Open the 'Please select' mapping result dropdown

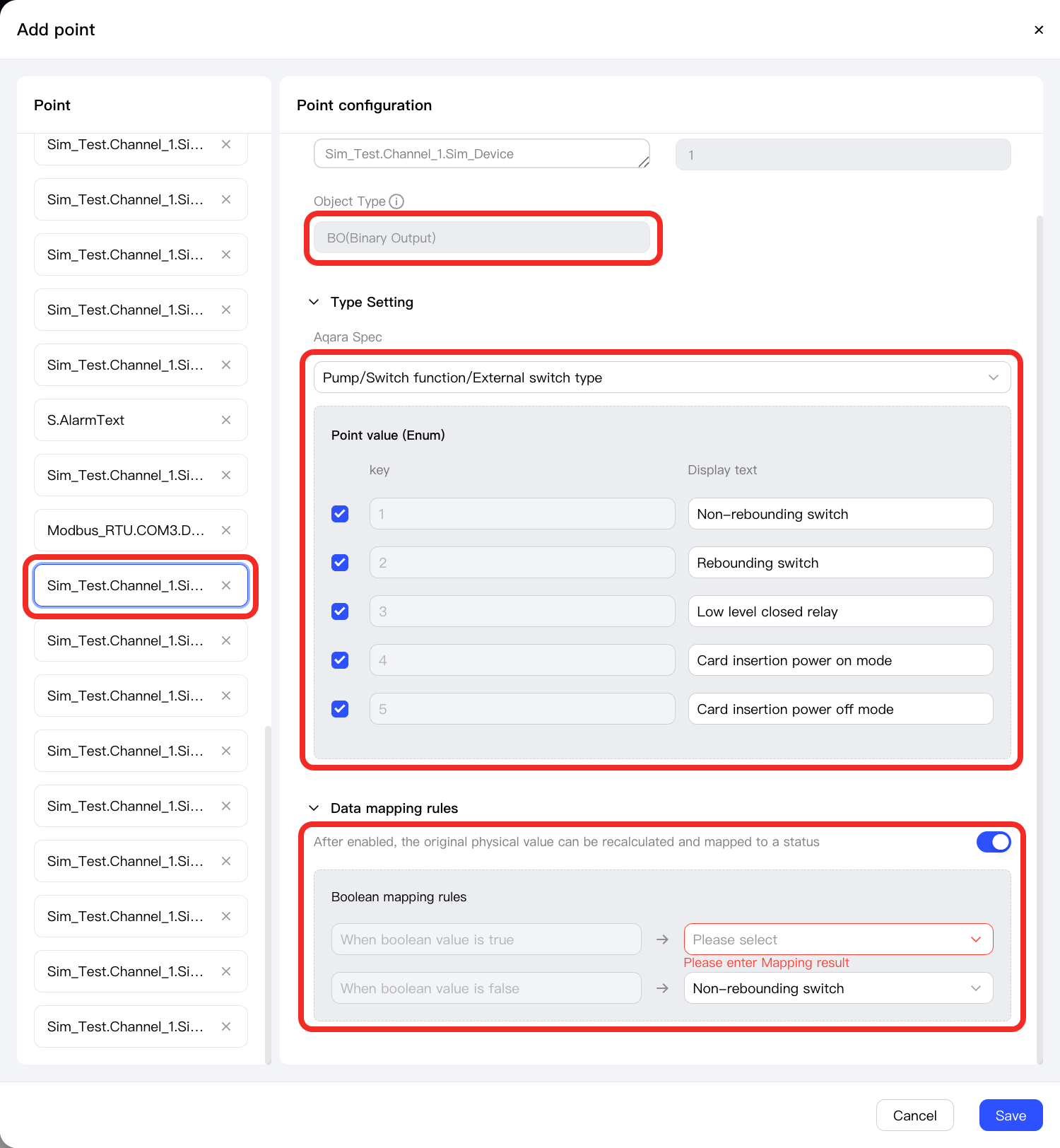click(838, 939)
